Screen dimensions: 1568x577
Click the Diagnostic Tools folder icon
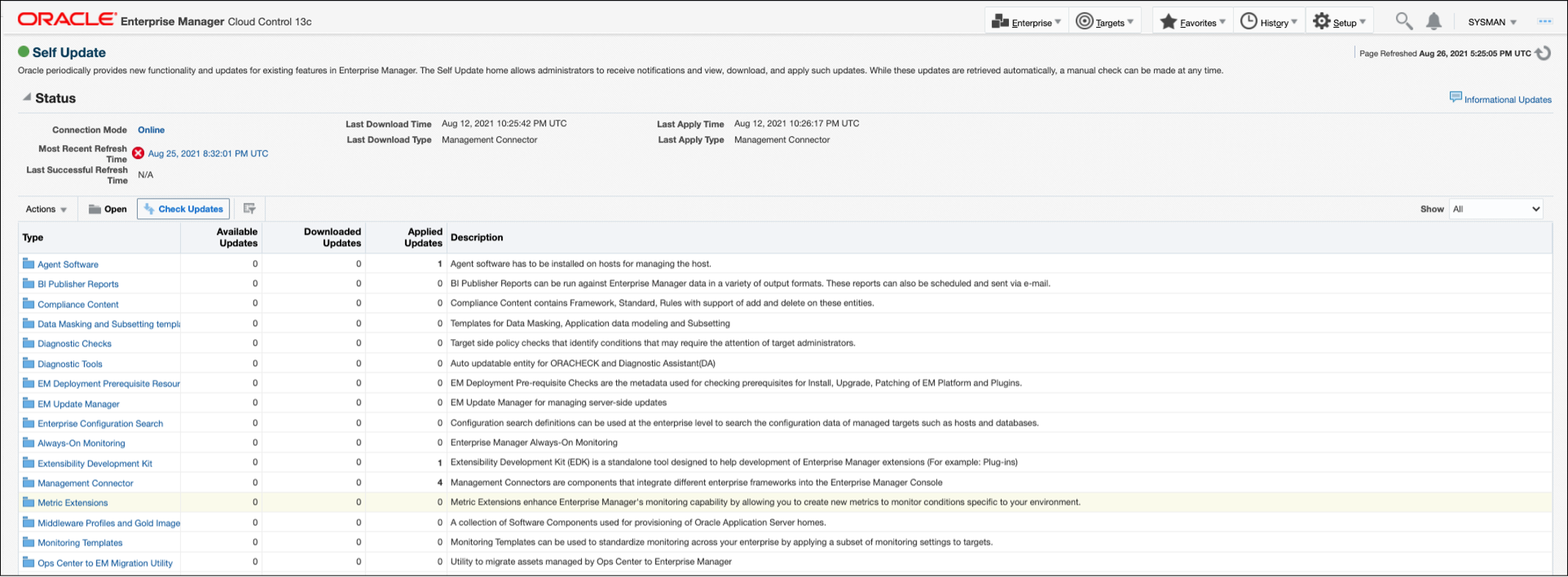point(29,363)
